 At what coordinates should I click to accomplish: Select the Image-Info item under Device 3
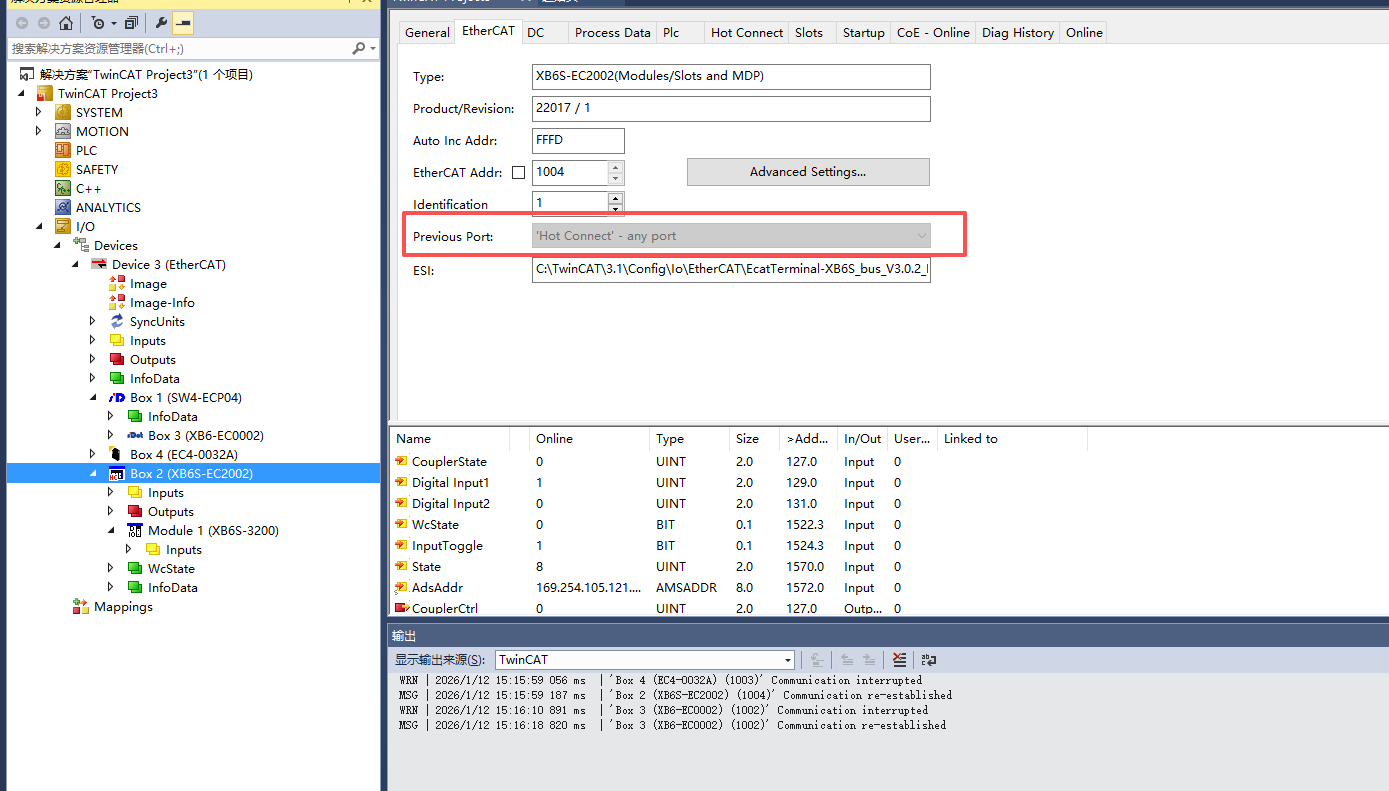pyautogui.click(x=161, y=303)
